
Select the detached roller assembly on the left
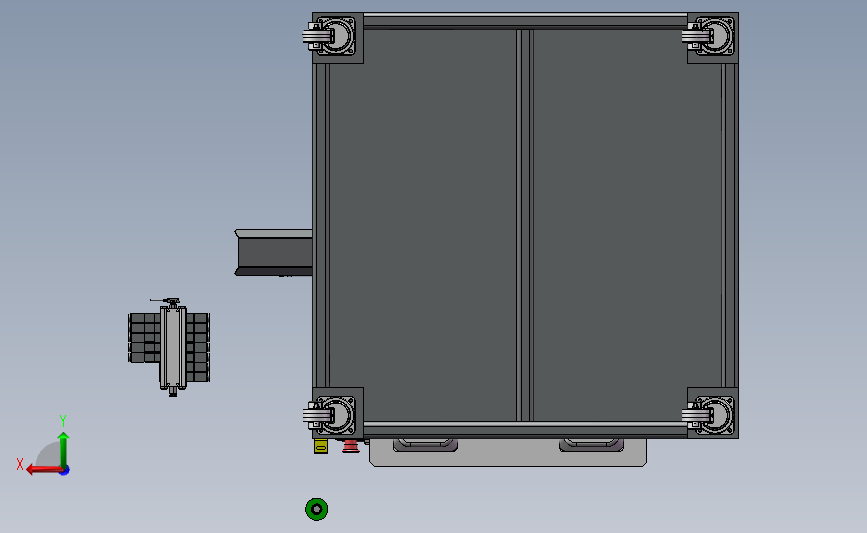tap(169, 347)
